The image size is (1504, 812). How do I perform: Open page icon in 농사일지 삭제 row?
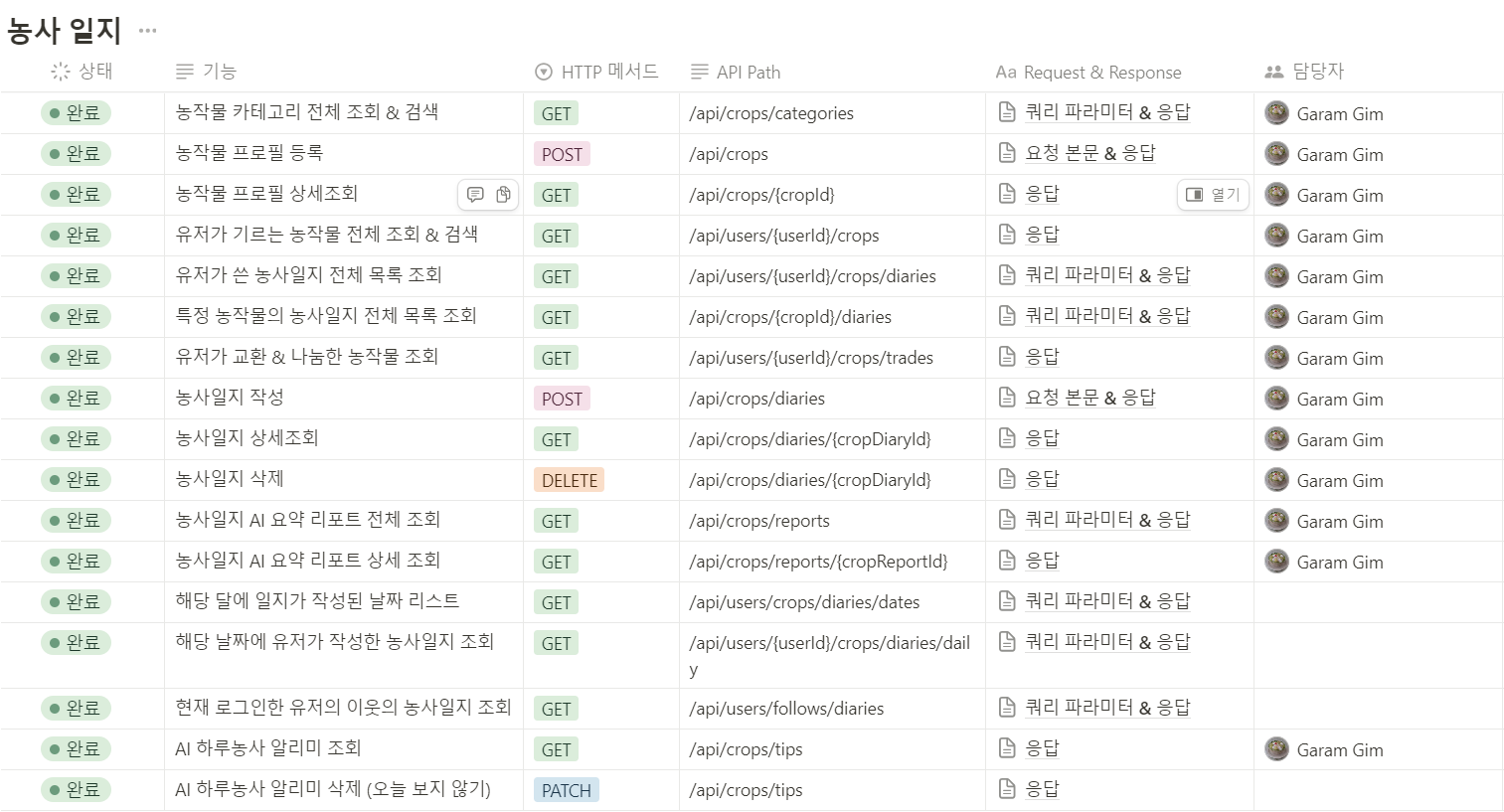point(1007,479)
